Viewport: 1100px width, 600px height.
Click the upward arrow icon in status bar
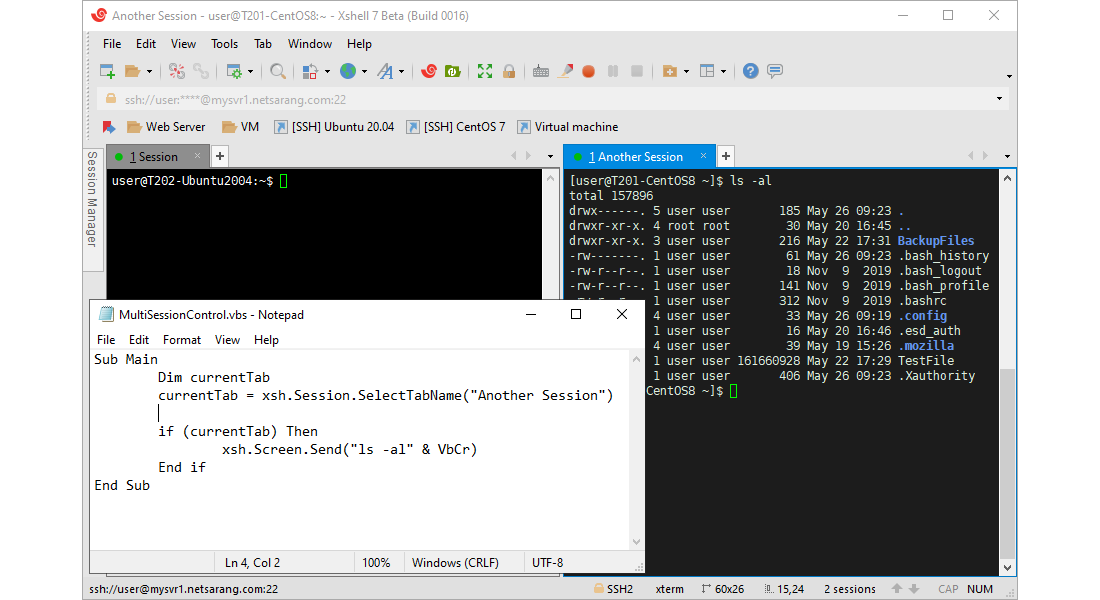click(x=897, y=589)
